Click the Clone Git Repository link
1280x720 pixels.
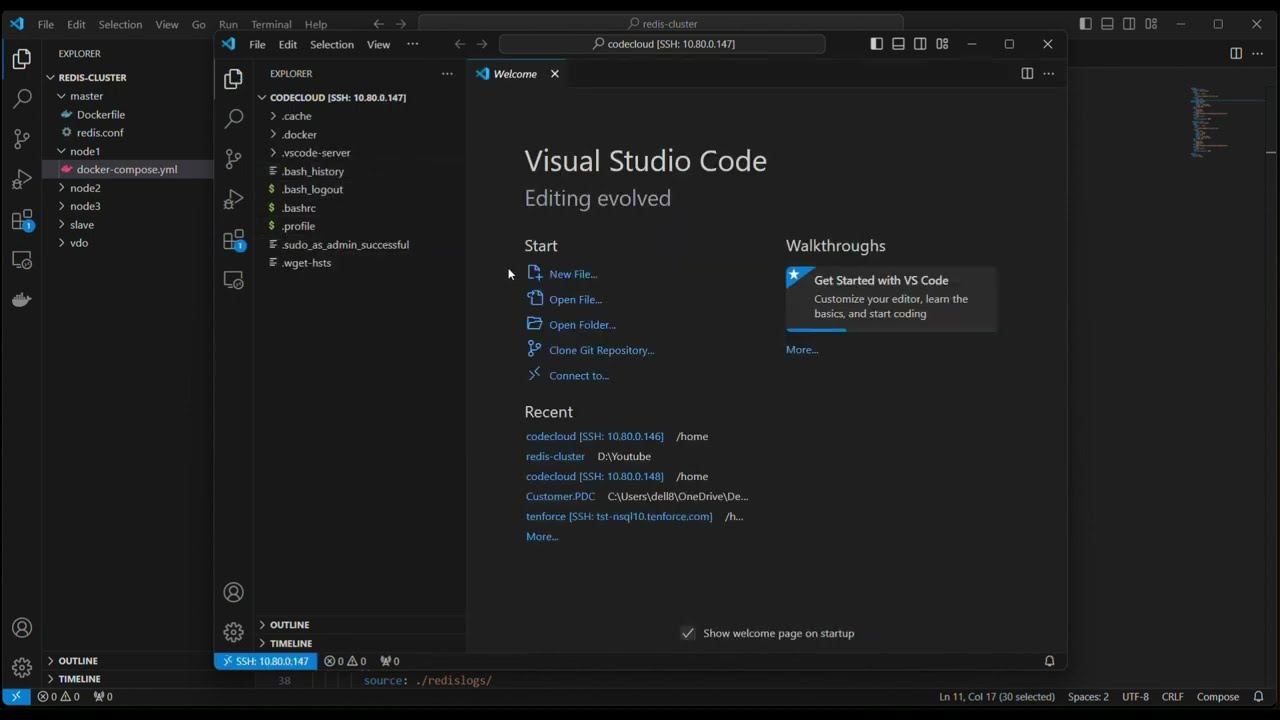click(x=601, y=350)
